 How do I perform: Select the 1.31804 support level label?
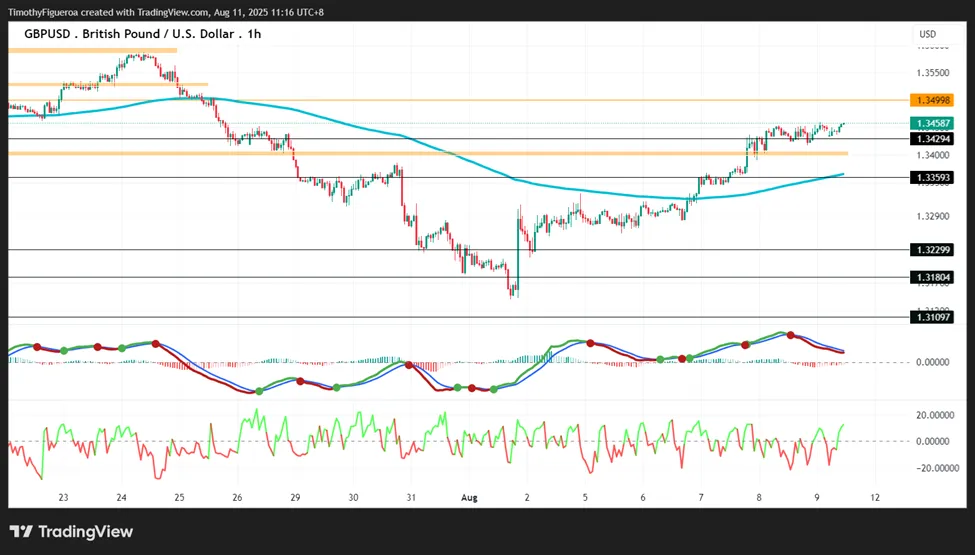coord(931,277)
